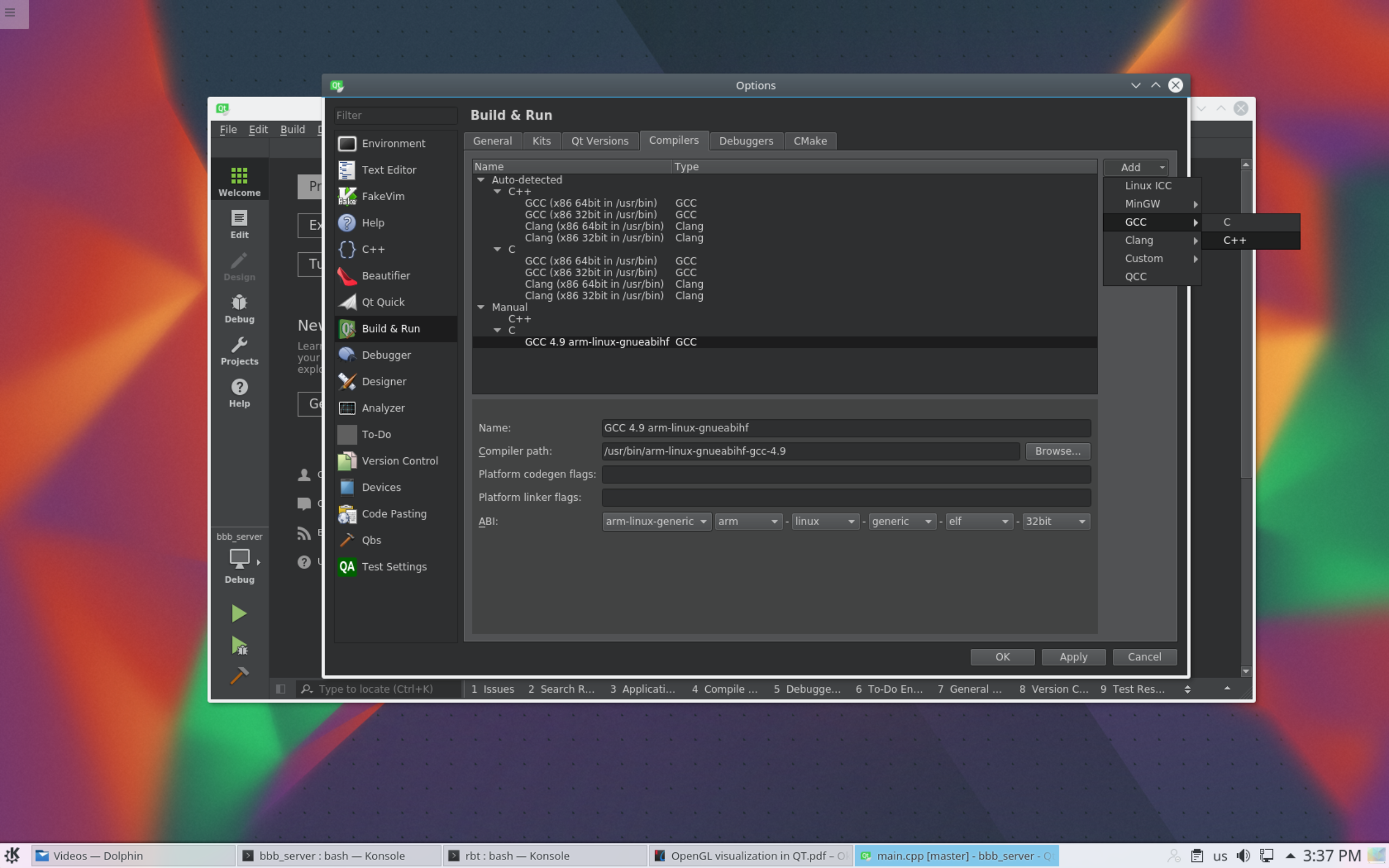Click the Compiler path input field
This screenshot has height=868, width=1389.
pyautogui.click(x=810, y=451)
